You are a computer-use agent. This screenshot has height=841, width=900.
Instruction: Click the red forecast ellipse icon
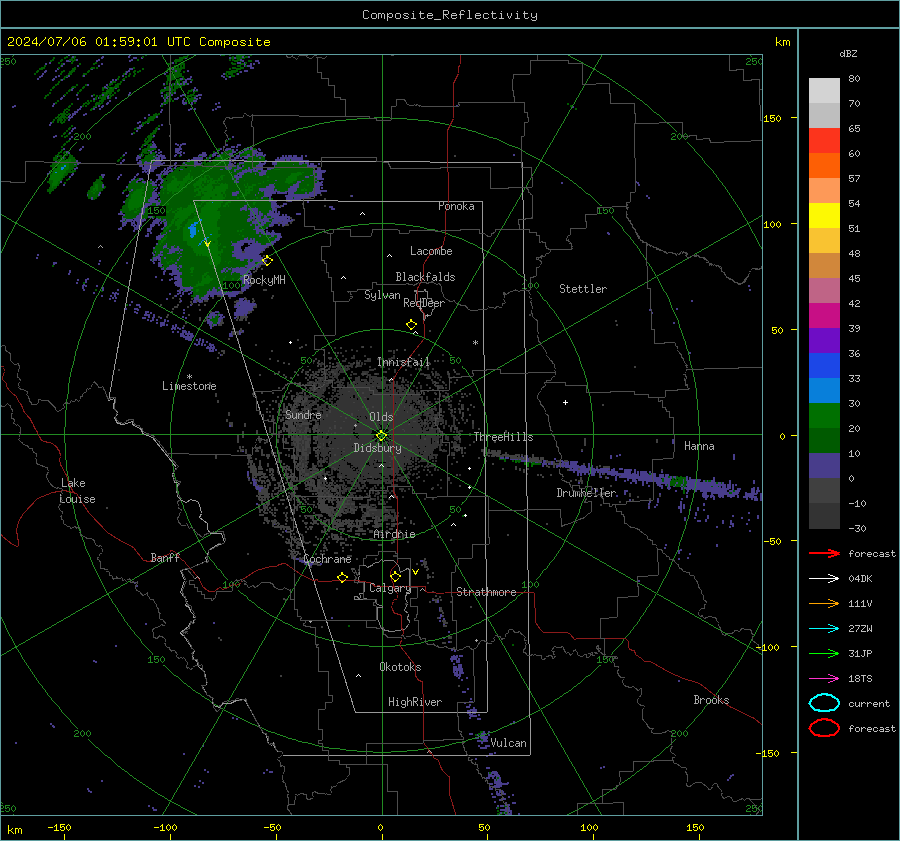(x=824, y=728)
